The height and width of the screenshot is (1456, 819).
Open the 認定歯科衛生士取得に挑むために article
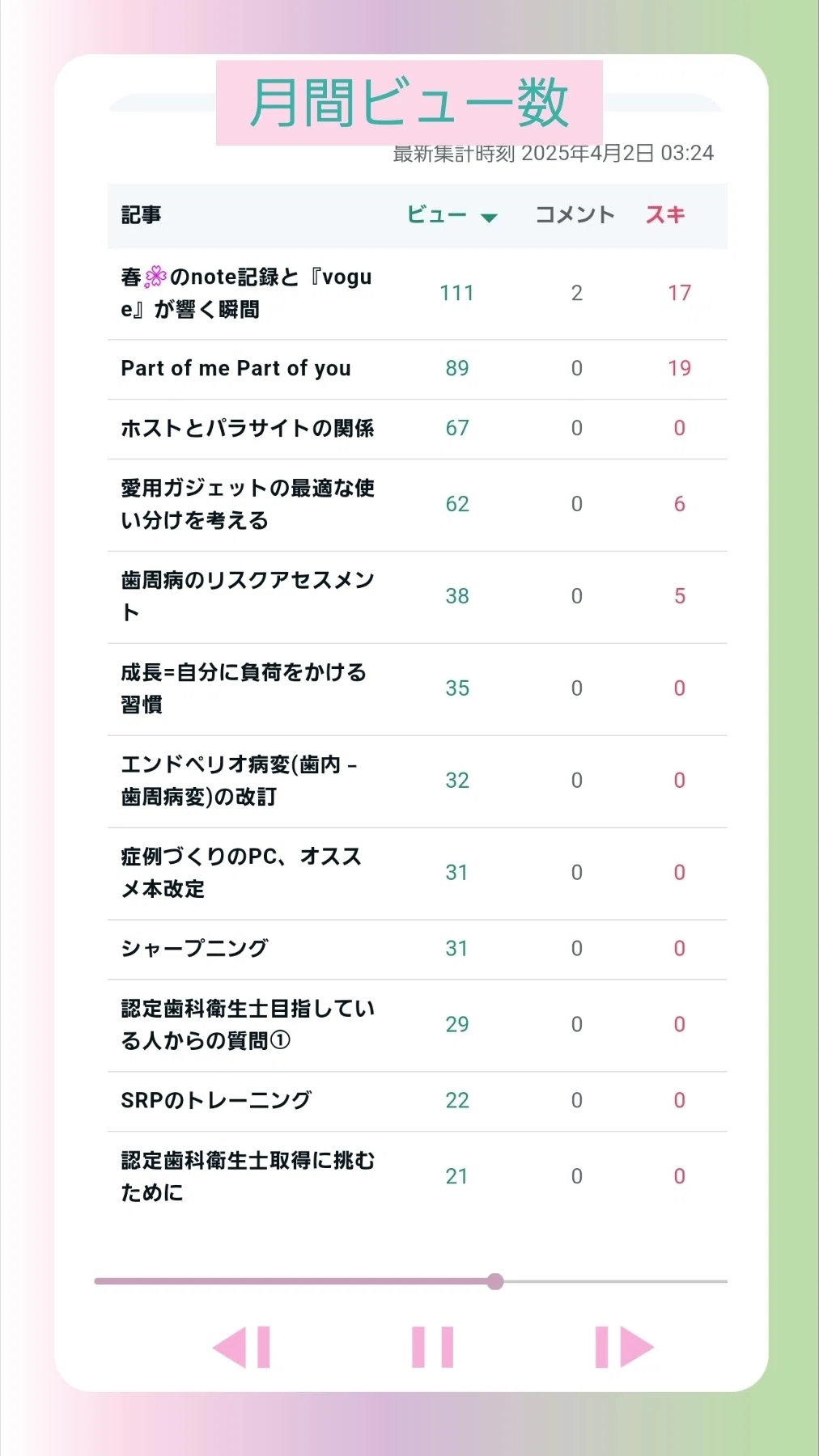coord(248,1177)
